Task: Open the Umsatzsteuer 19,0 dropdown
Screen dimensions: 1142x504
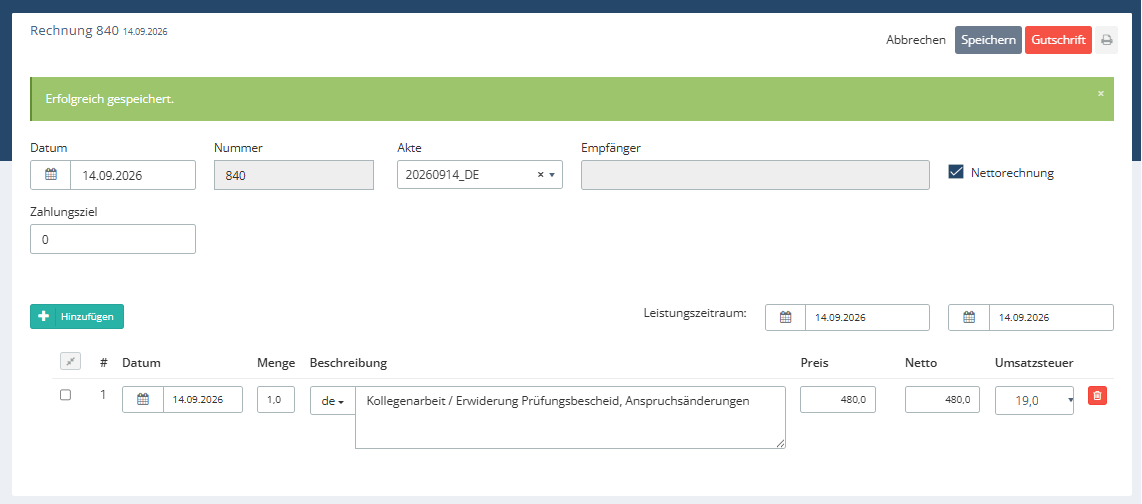Action: (x=1034, y=401)
